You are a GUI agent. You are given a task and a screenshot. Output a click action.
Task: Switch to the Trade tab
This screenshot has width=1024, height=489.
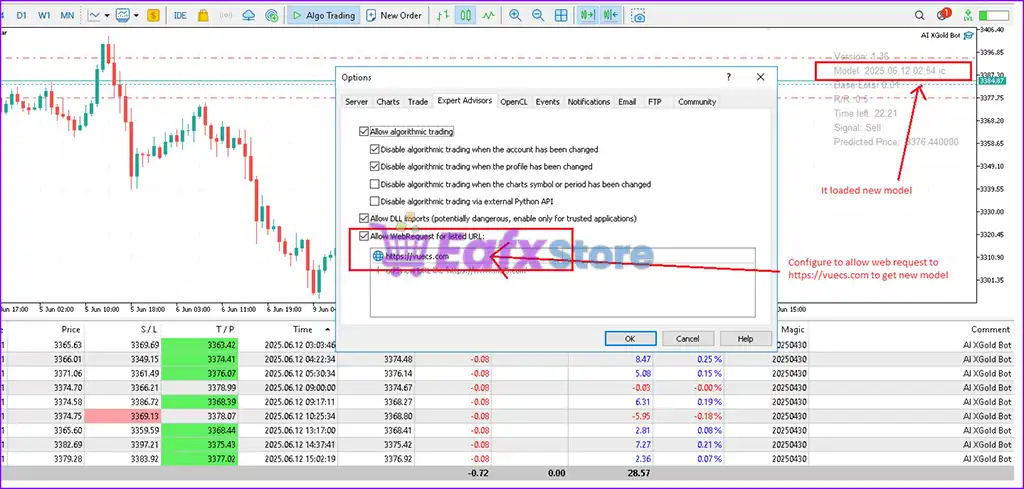click(418, 102)
